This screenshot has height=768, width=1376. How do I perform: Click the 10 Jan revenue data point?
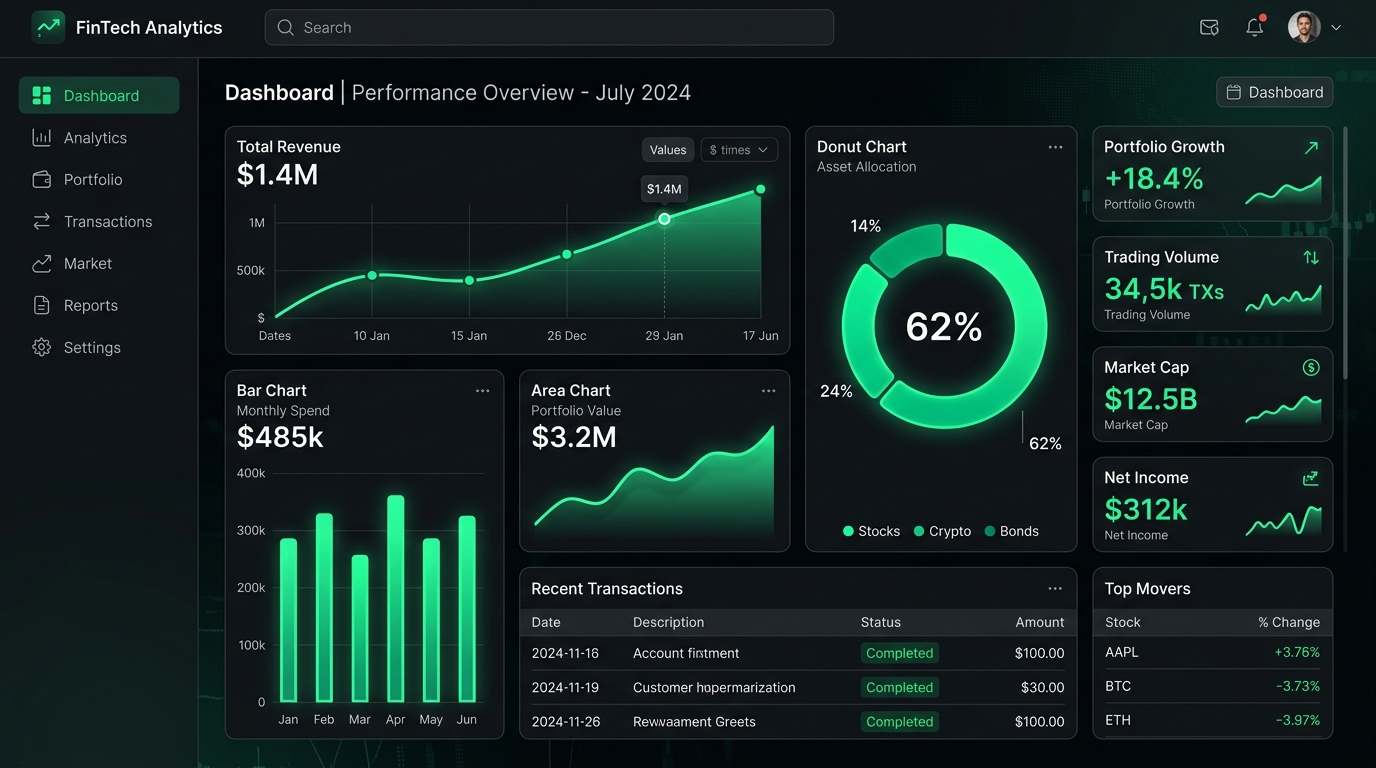point(372,275)
